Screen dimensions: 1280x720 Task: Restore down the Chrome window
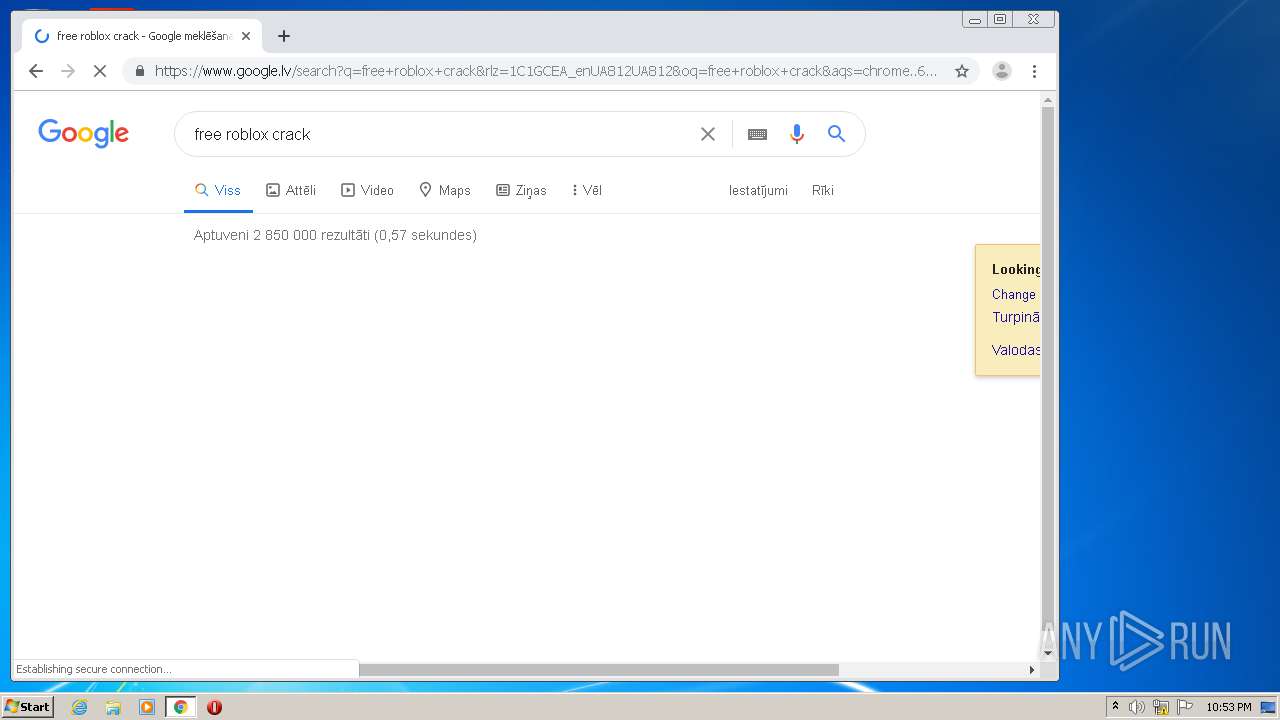[x=1000, y=19]
